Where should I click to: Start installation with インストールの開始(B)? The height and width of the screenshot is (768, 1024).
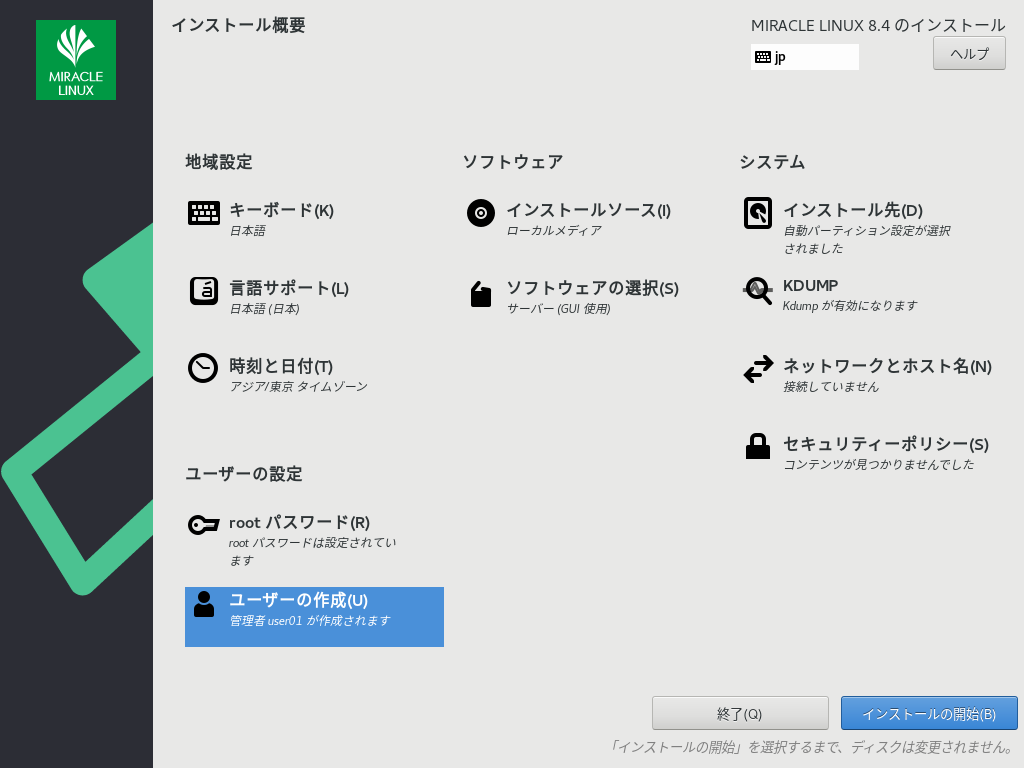[929, 714]
